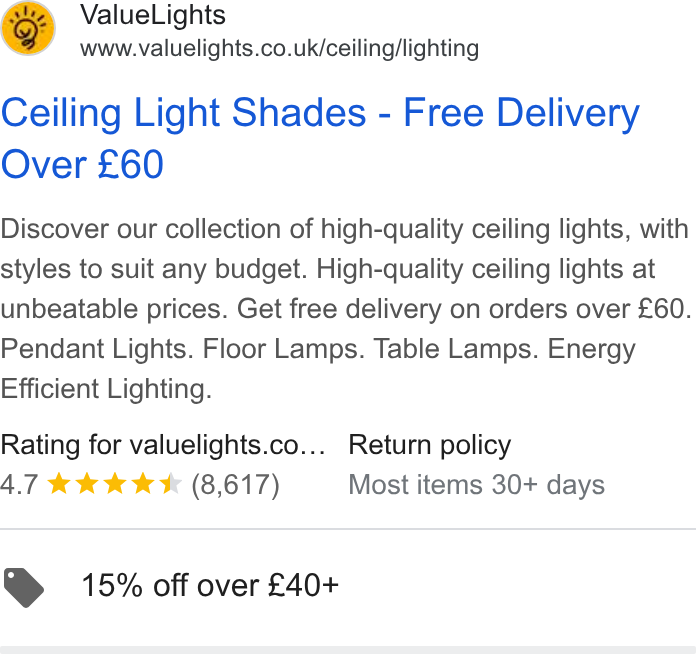The height and width of the screenshot is (654, 696).
Task: Click the price tag promotion icon
Action: tap(24, 587)
